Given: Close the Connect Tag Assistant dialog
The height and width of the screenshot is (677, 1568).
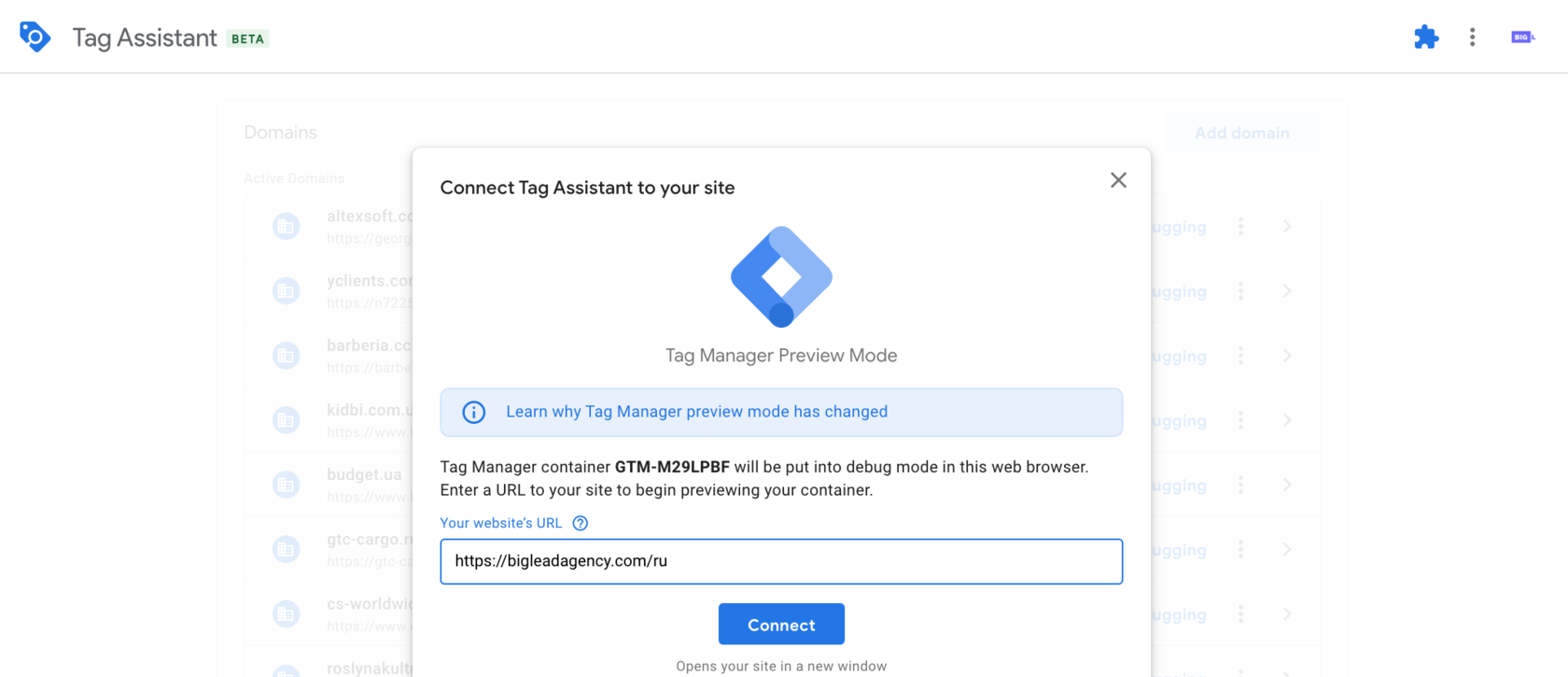Looking at the screenshot, I should pos(1118,180).
